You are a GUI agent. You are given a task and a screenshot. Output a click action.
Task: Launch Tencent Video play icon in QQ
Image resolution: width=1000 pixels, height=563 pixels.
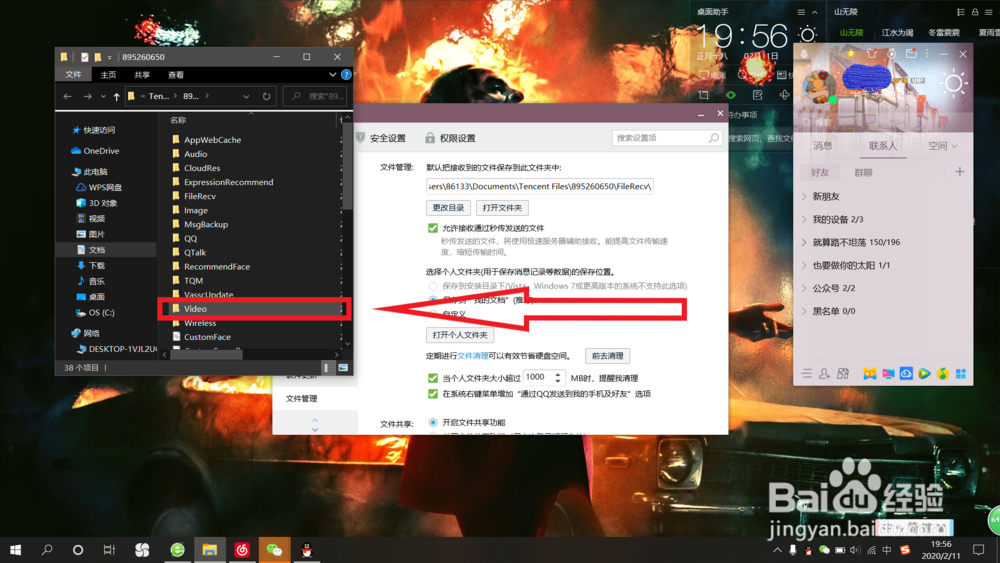click(924, 374)
